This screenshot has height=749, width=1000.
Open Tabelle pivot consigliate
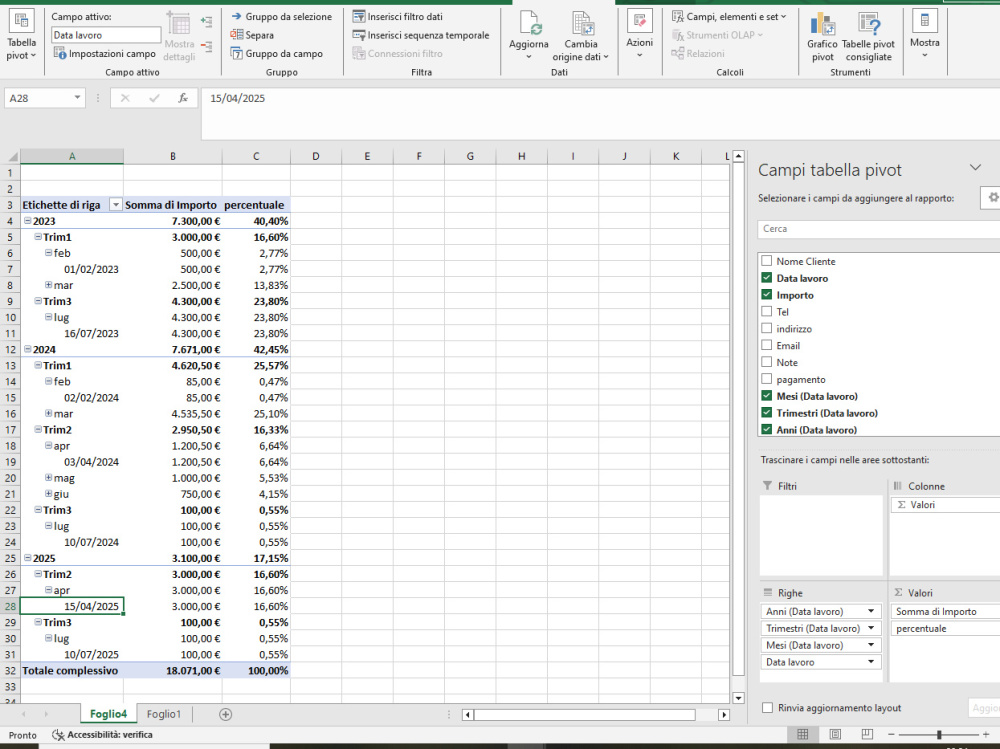(x=868, y=37)
